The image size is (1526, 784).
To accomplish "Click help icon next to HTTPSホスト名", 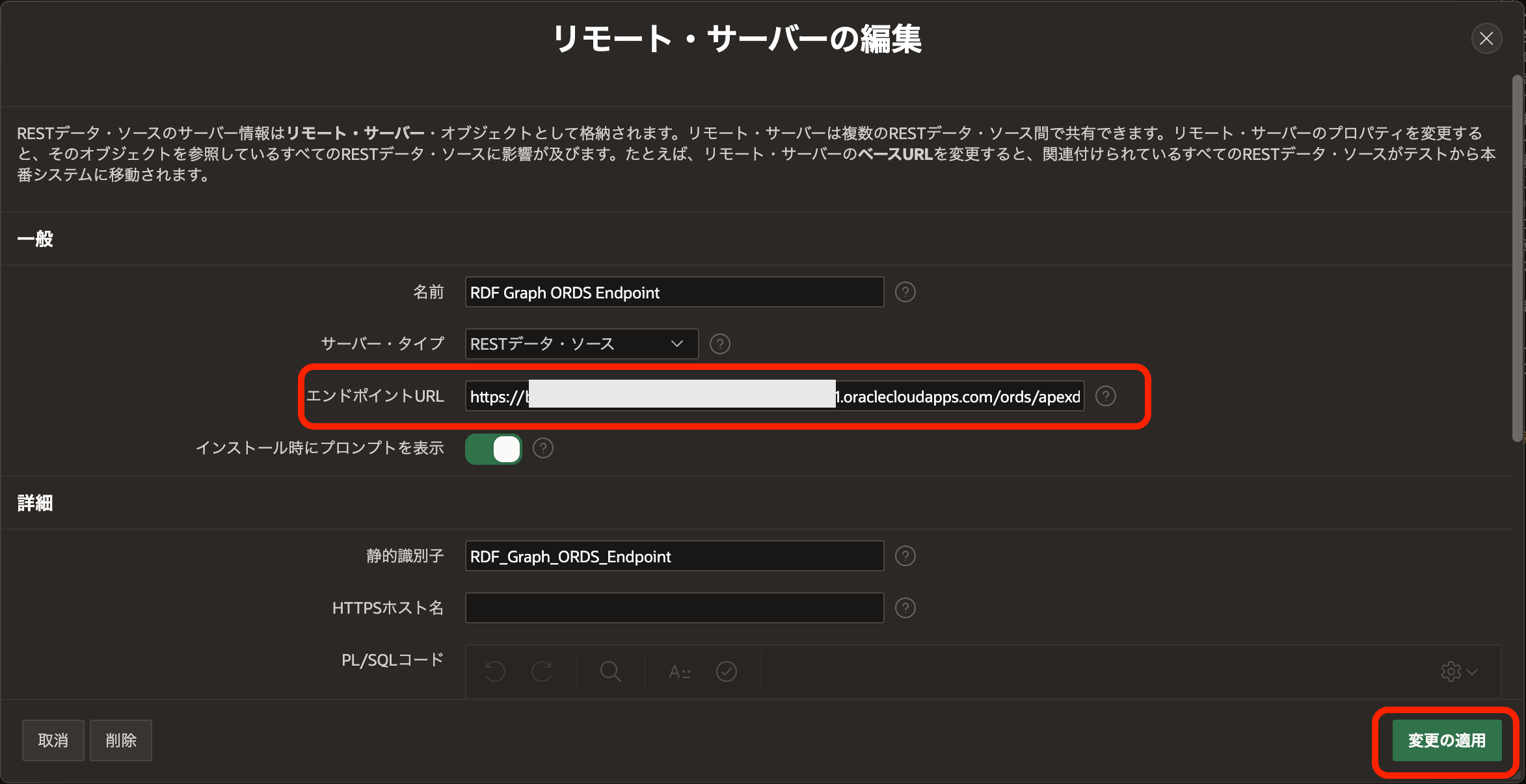I will tap(905, 608).
